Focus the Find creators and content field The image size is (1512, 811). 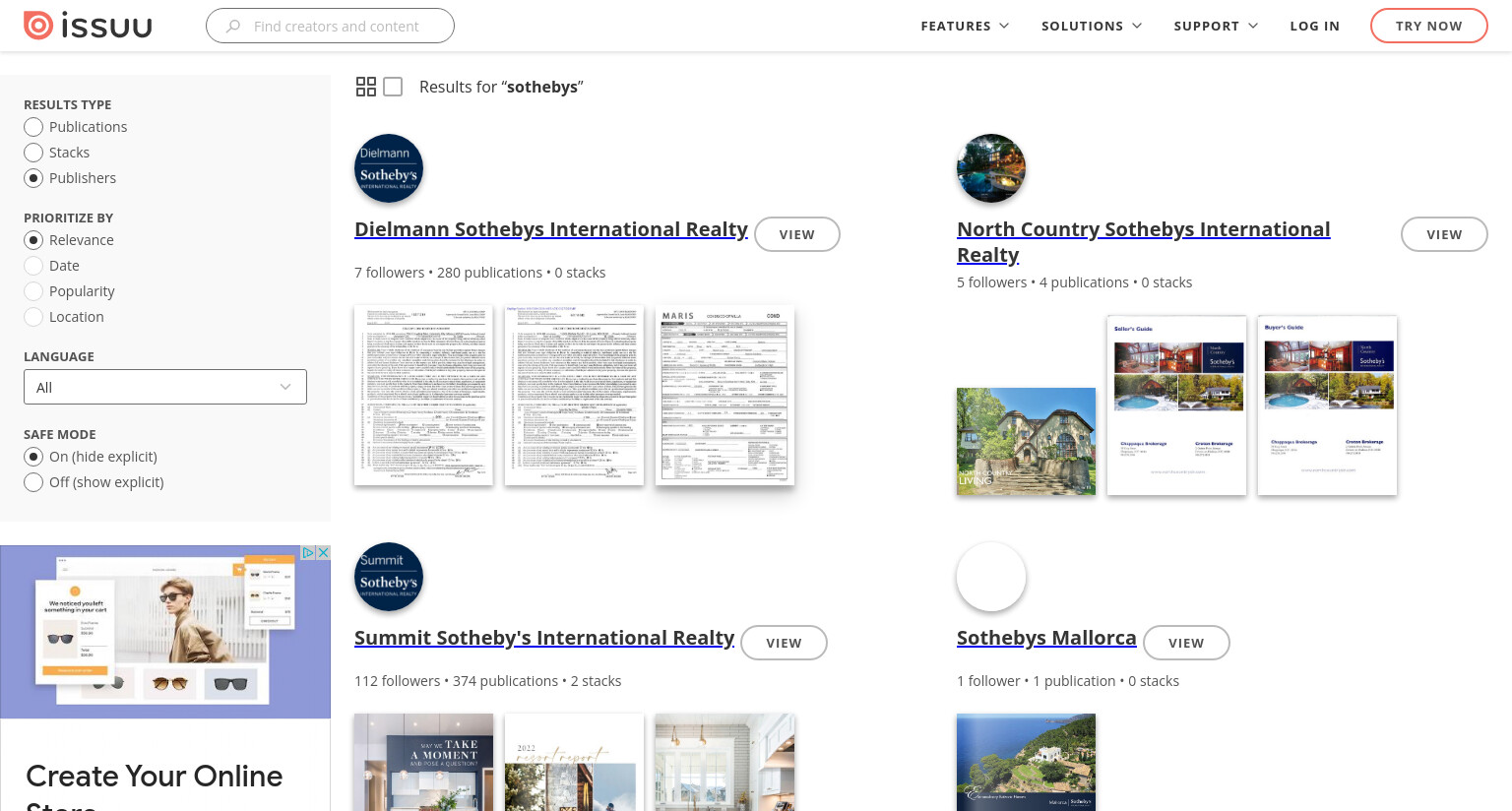pos(330,27)
